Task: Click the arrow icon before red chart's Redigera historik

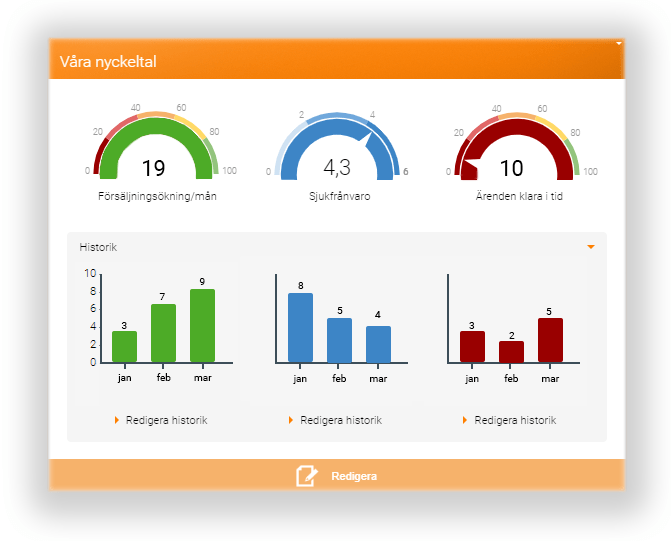Action: pyautogui.click(x=465, y=420)
